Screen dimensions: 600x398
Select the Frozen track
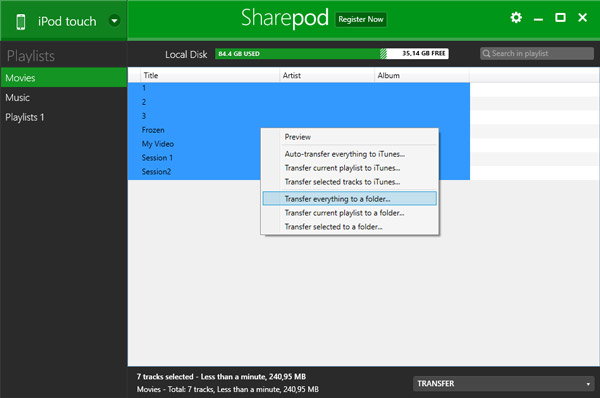click(194, 130)
